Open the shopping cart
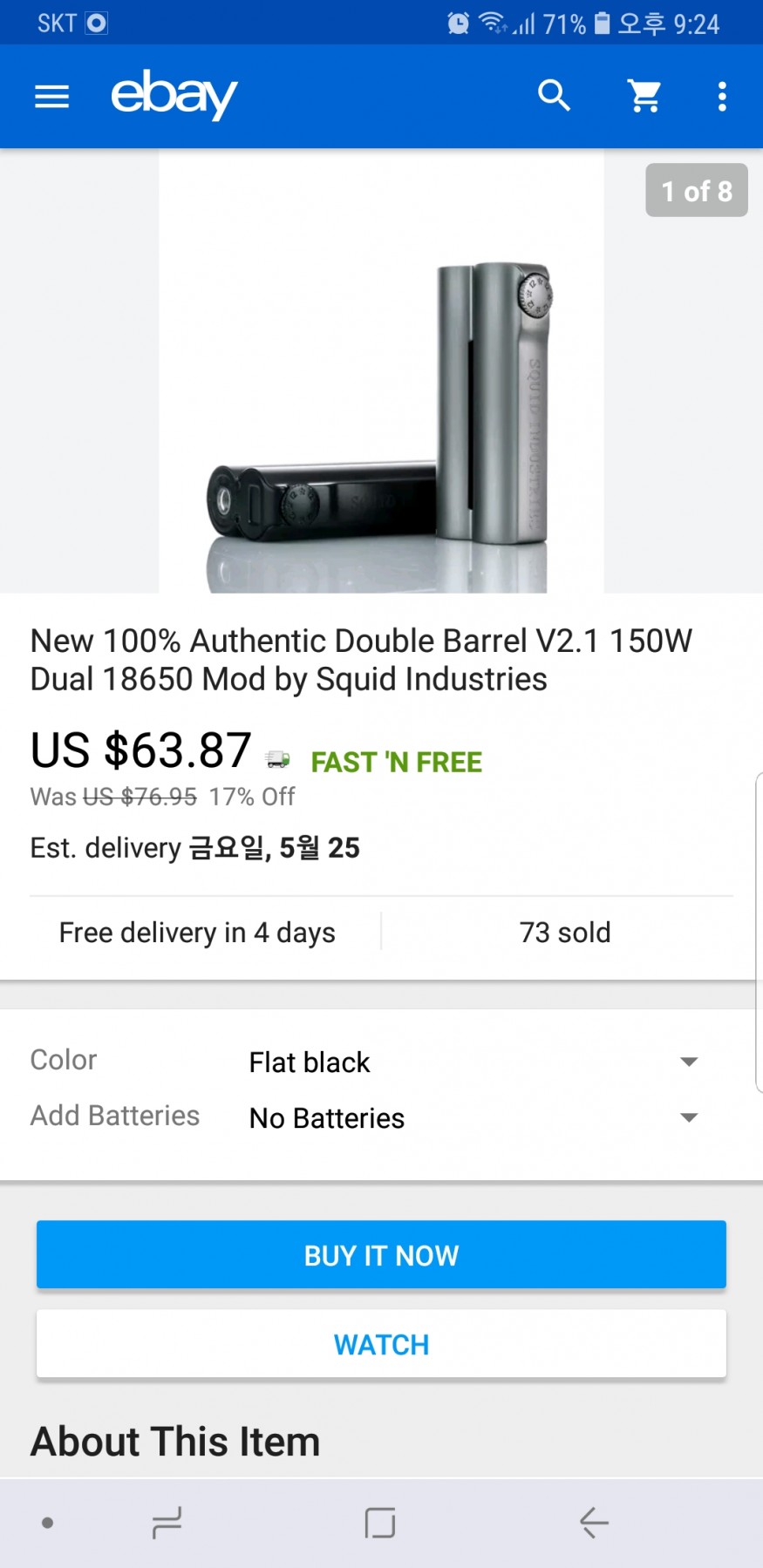The image size is (763, 1568). click(x=644, y=96)
